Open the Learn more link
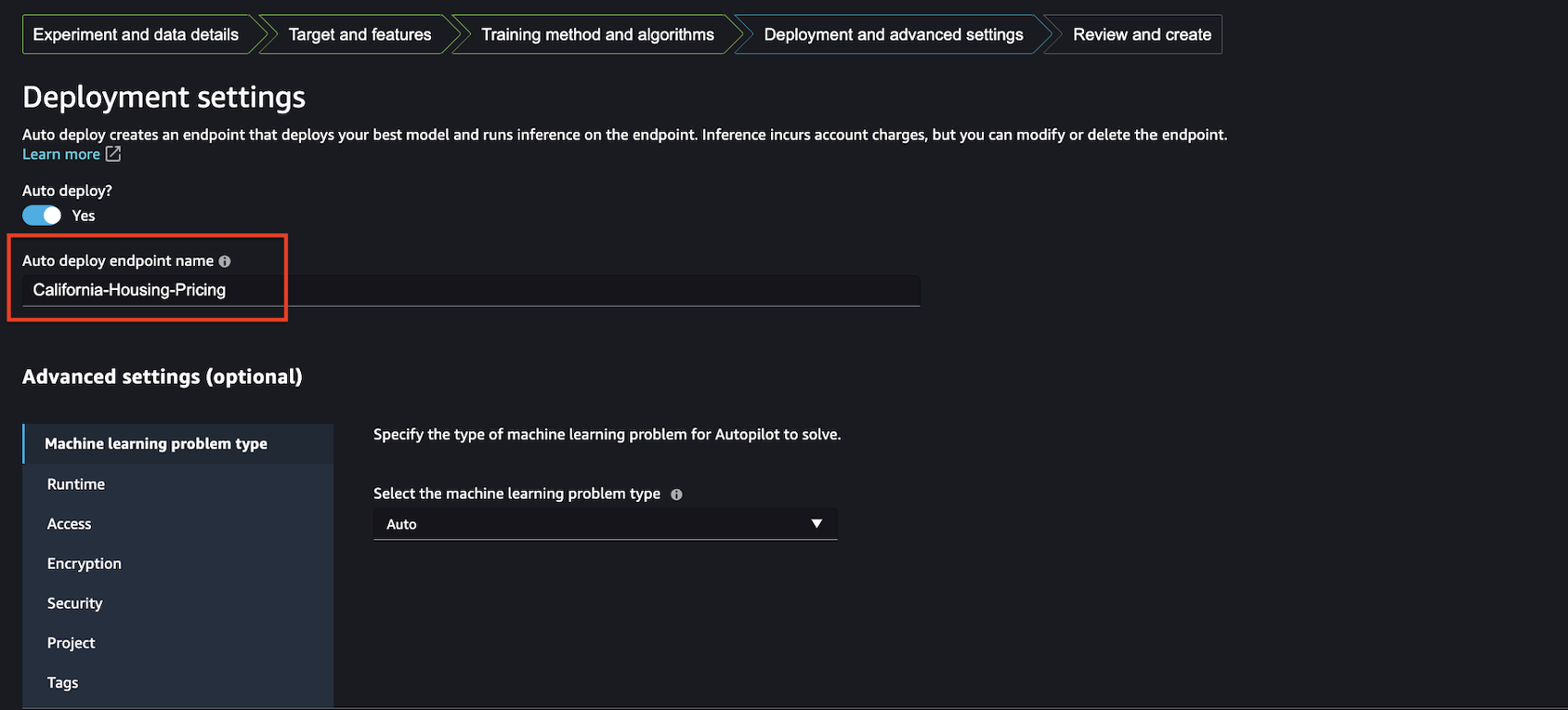The height and width of the screenshot is (710, 1568). (x=61, y=154)
